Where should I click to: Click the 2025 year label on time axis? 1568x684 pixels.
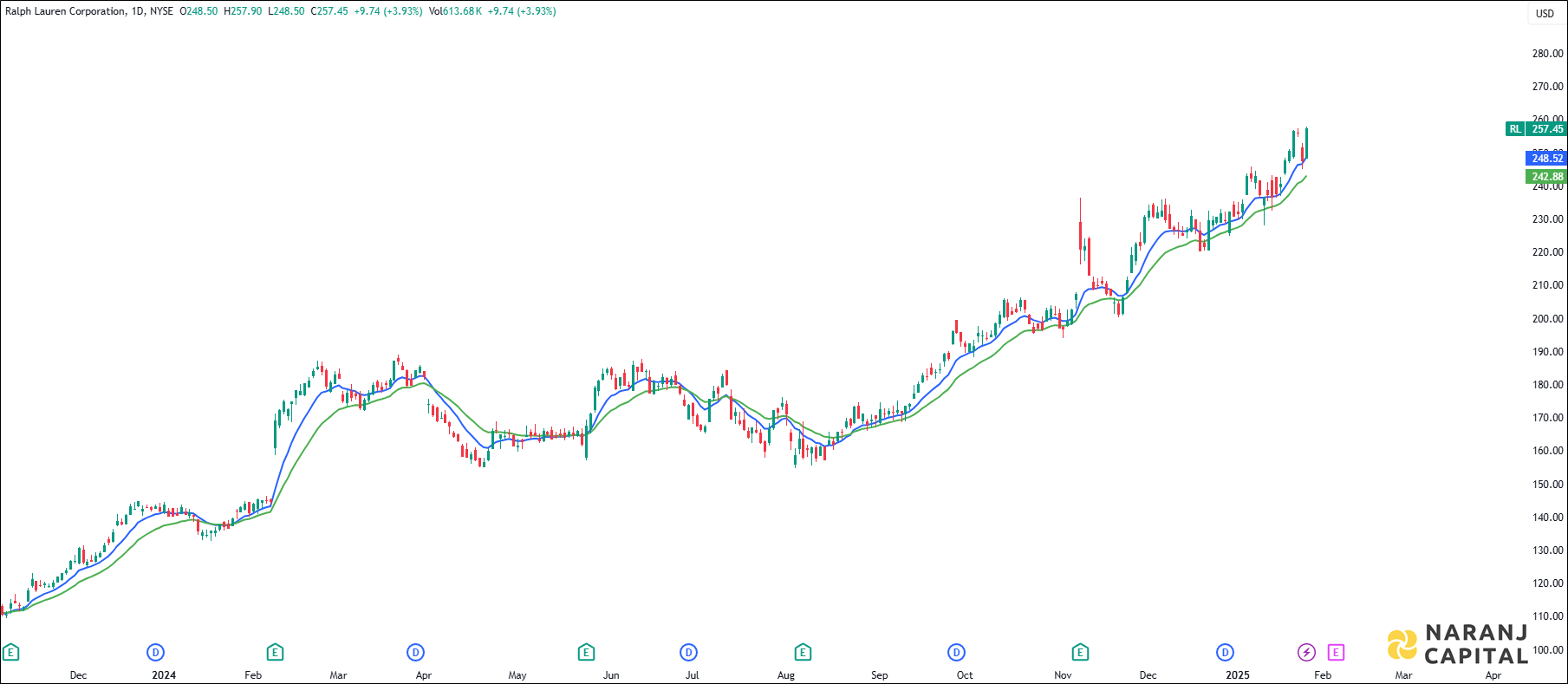(1238, 675)
